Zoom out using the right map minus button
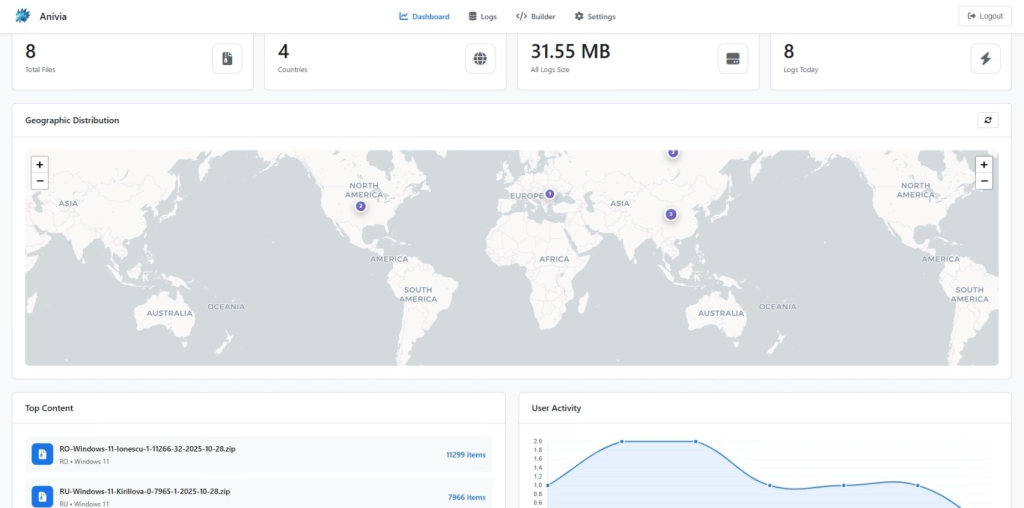1024x508 pixels. click(984, 181)
